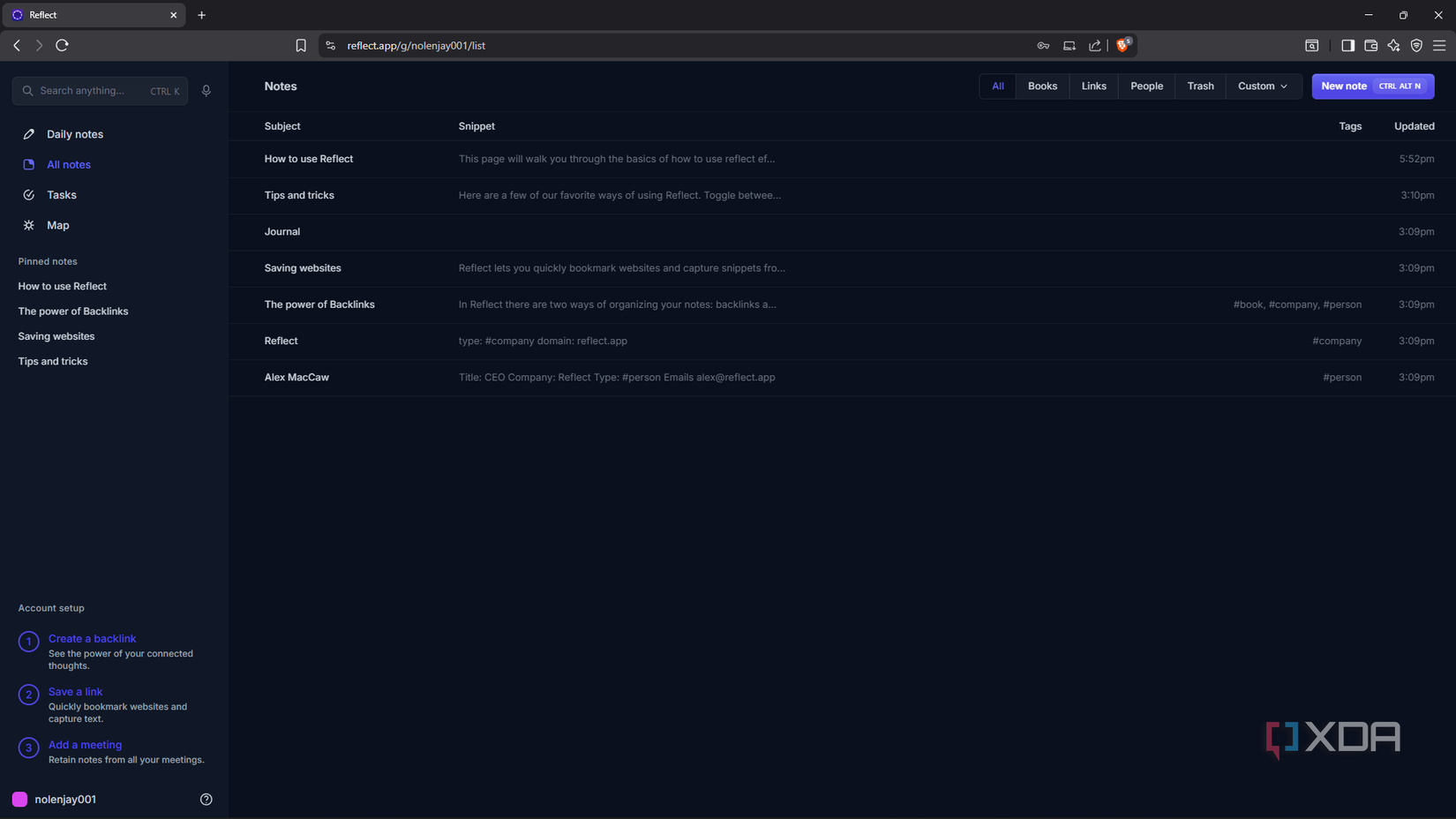Click the Updated column header
This screenshot has height=819, width=1456.
click(x=1414, y=126)
